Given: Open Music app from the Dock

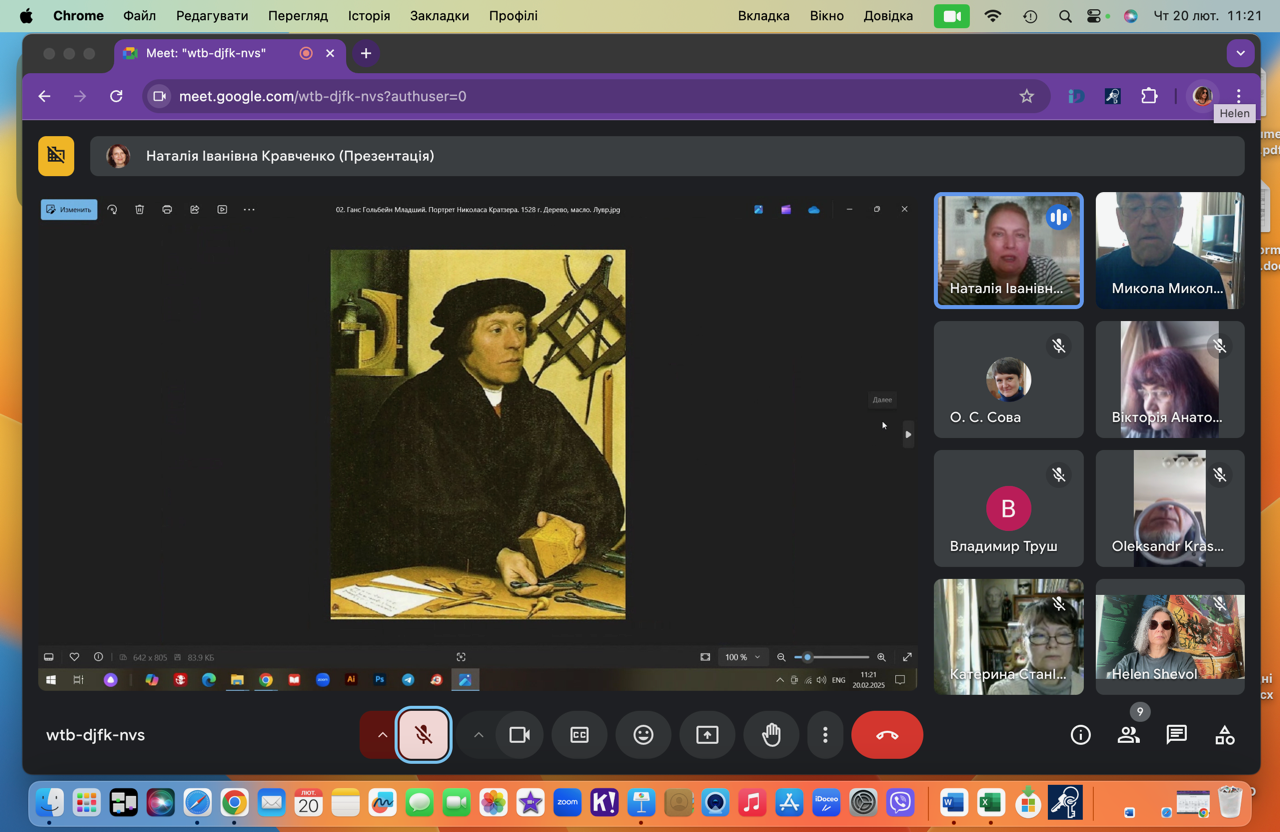Looking at the screenshot, I should (752, 802).
